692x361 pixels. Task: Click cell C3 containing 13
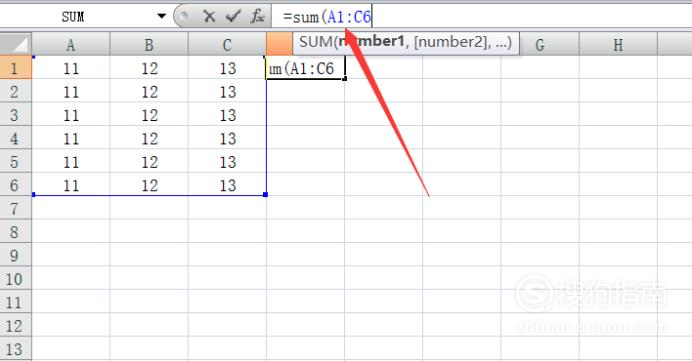[x=227, y=115]
